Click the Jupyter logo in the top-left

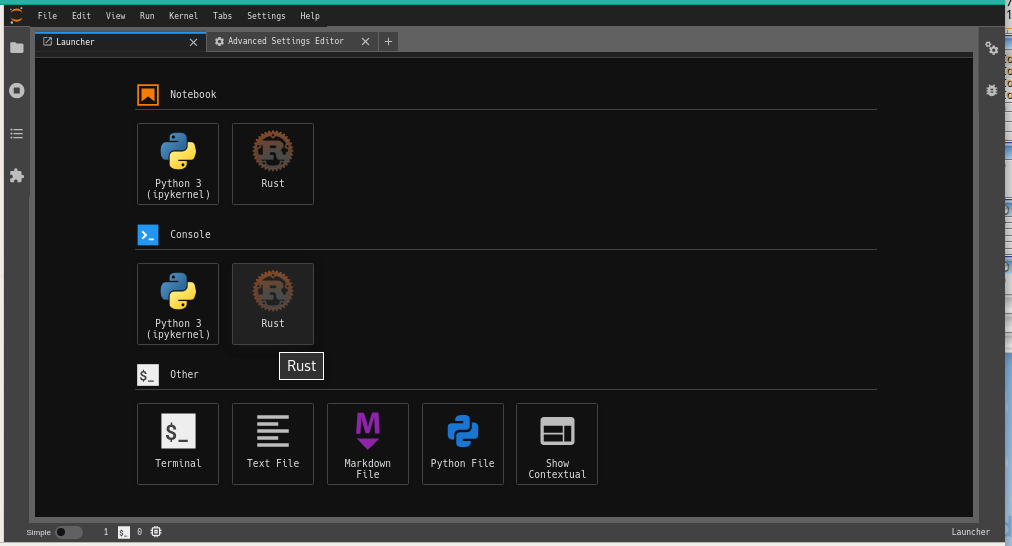coord(16,15)
